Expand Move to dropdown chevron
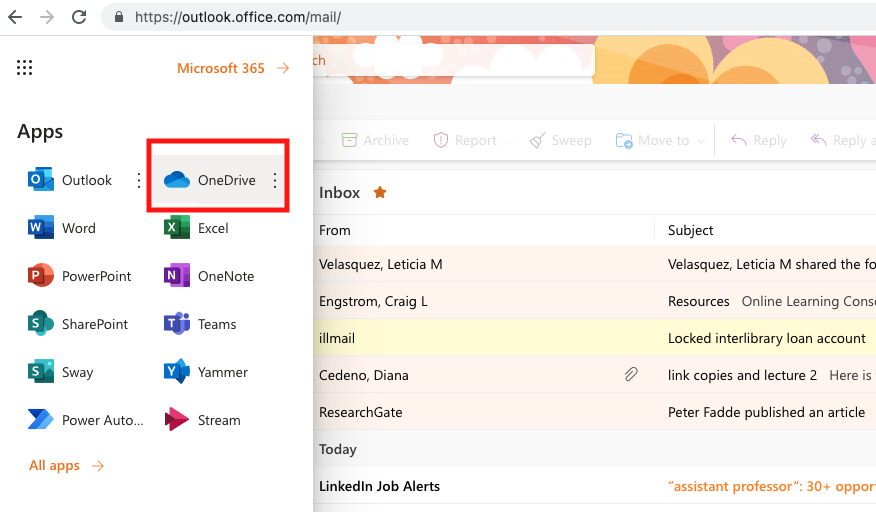Screen dimensions: 876x512 point(701,141)
